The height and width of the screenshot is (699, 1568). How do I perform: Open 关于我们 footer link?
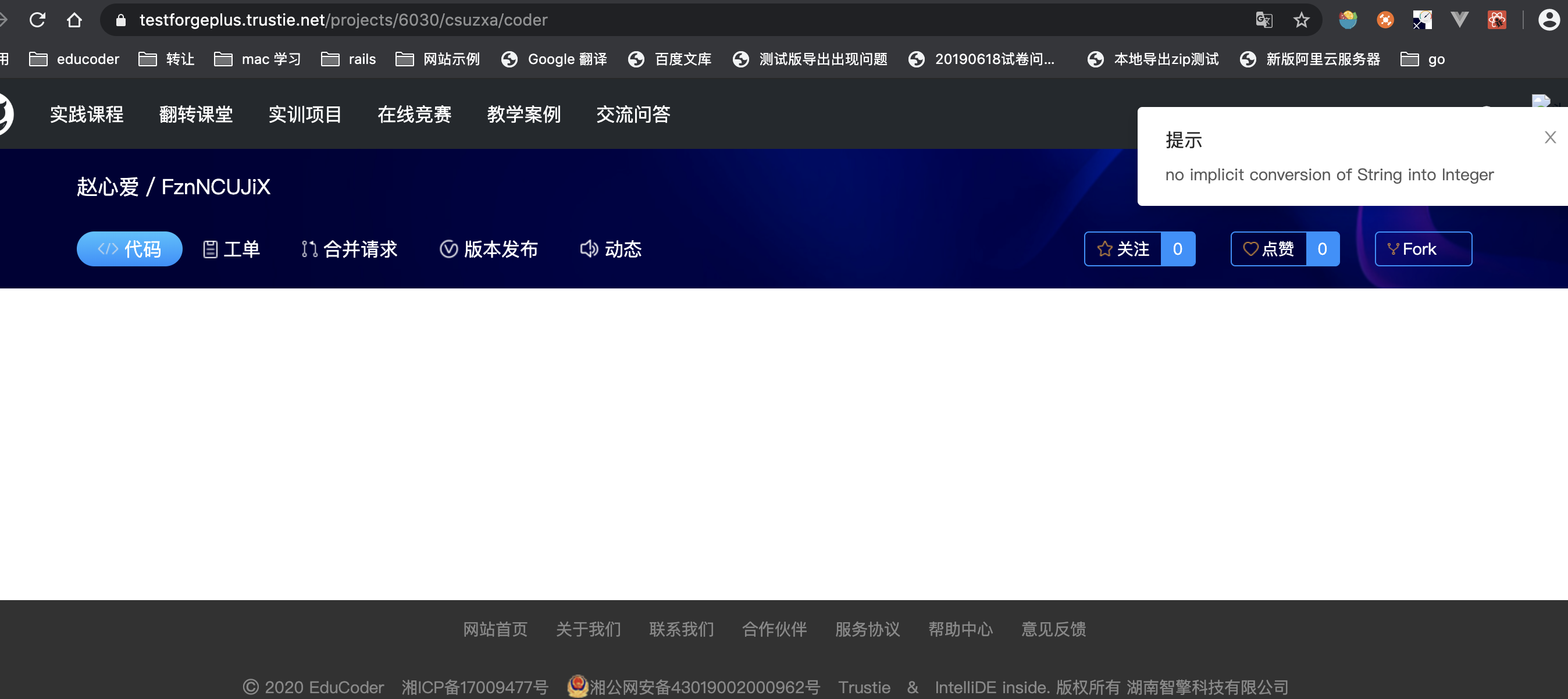(x=589, y=629)
